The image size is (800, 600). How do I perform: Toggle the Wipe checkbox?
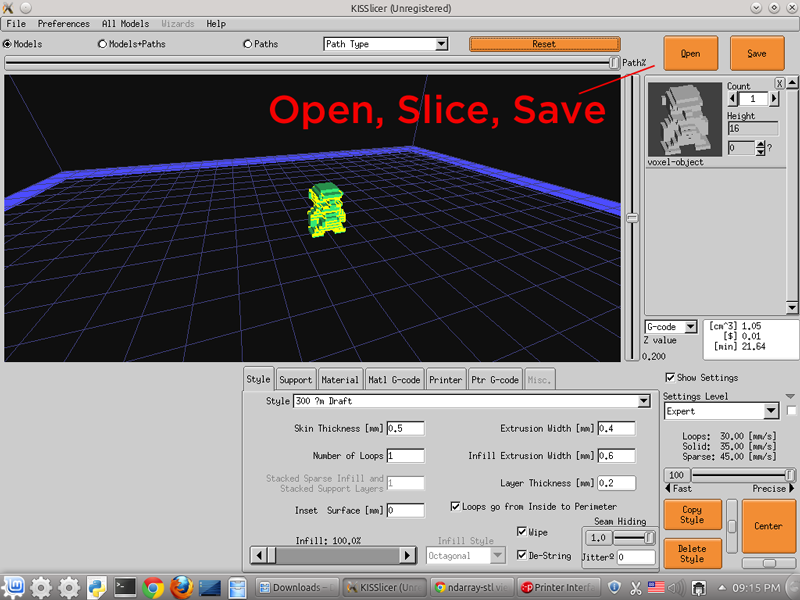pyautogui.click(x=521, y=532)
